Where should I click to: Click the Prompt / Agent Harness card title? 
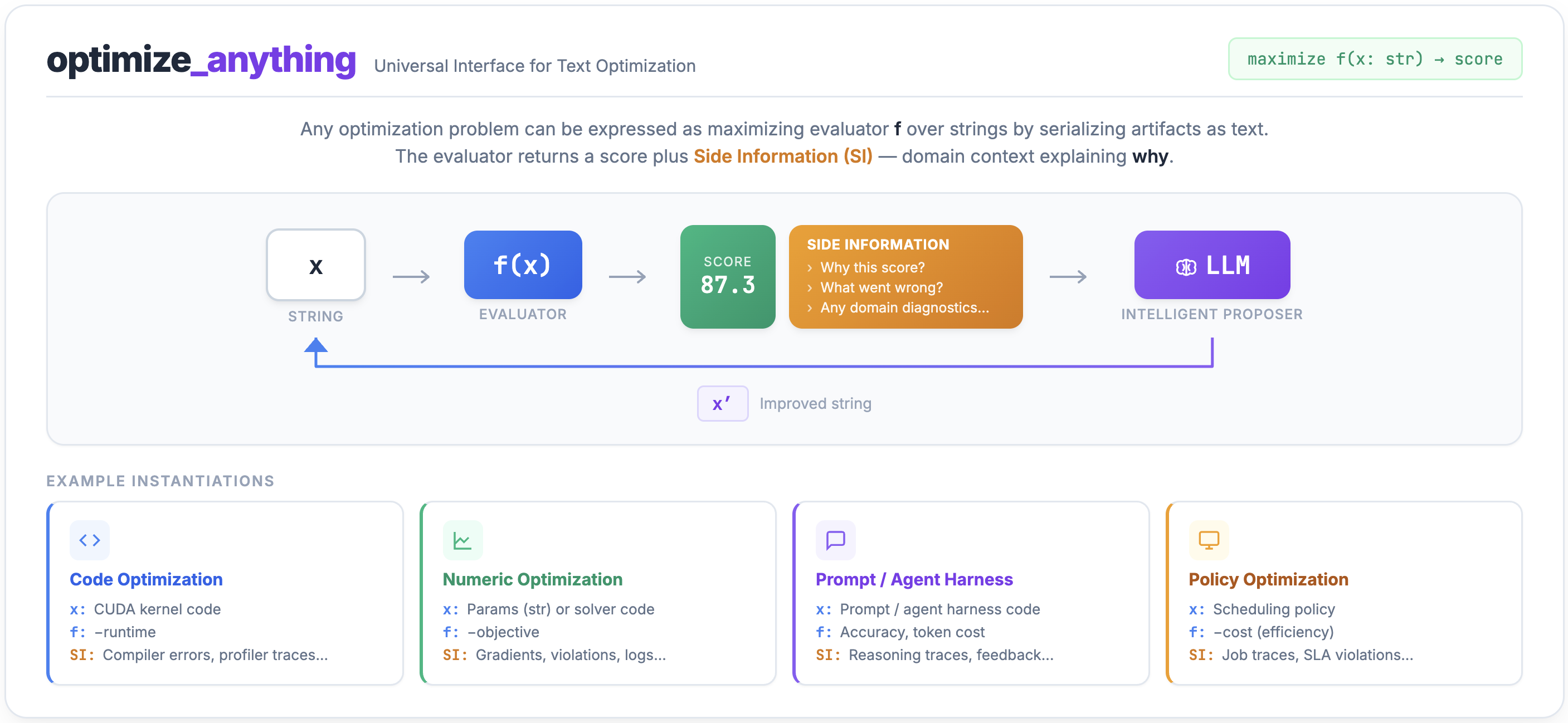914,579
